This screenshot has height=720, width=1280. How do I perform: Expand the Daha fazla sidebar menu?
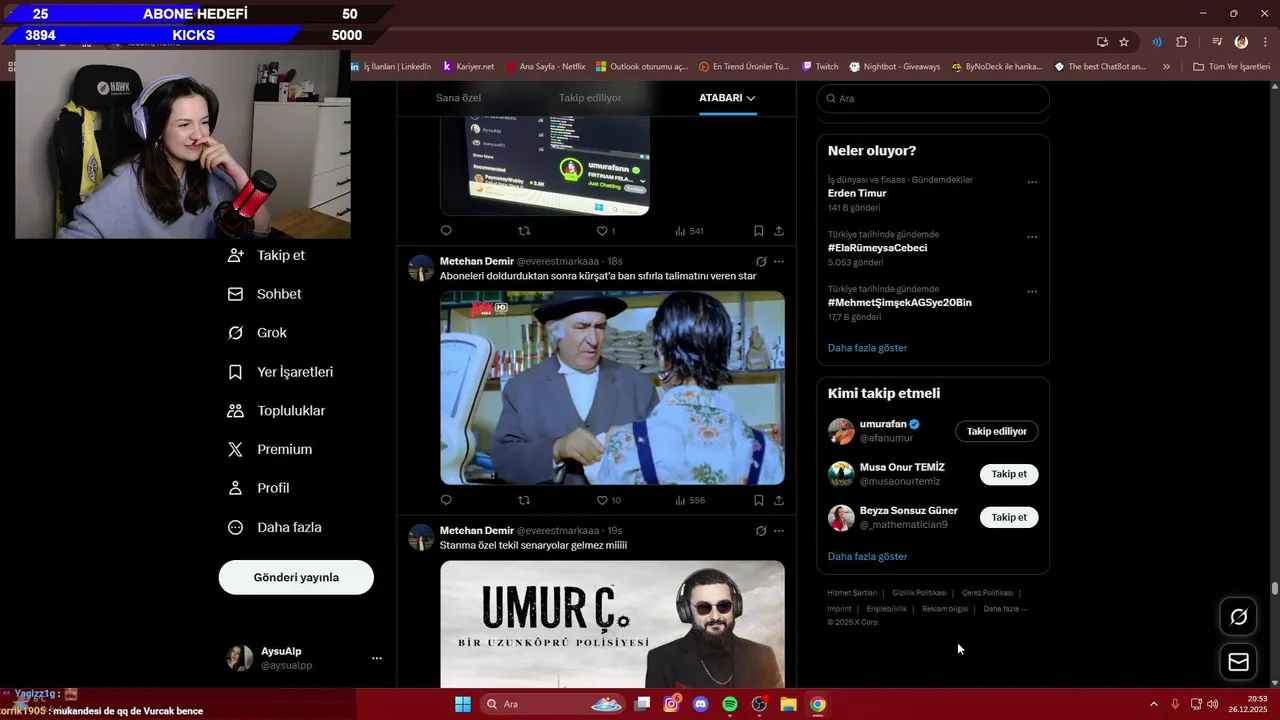pos(275,527)
